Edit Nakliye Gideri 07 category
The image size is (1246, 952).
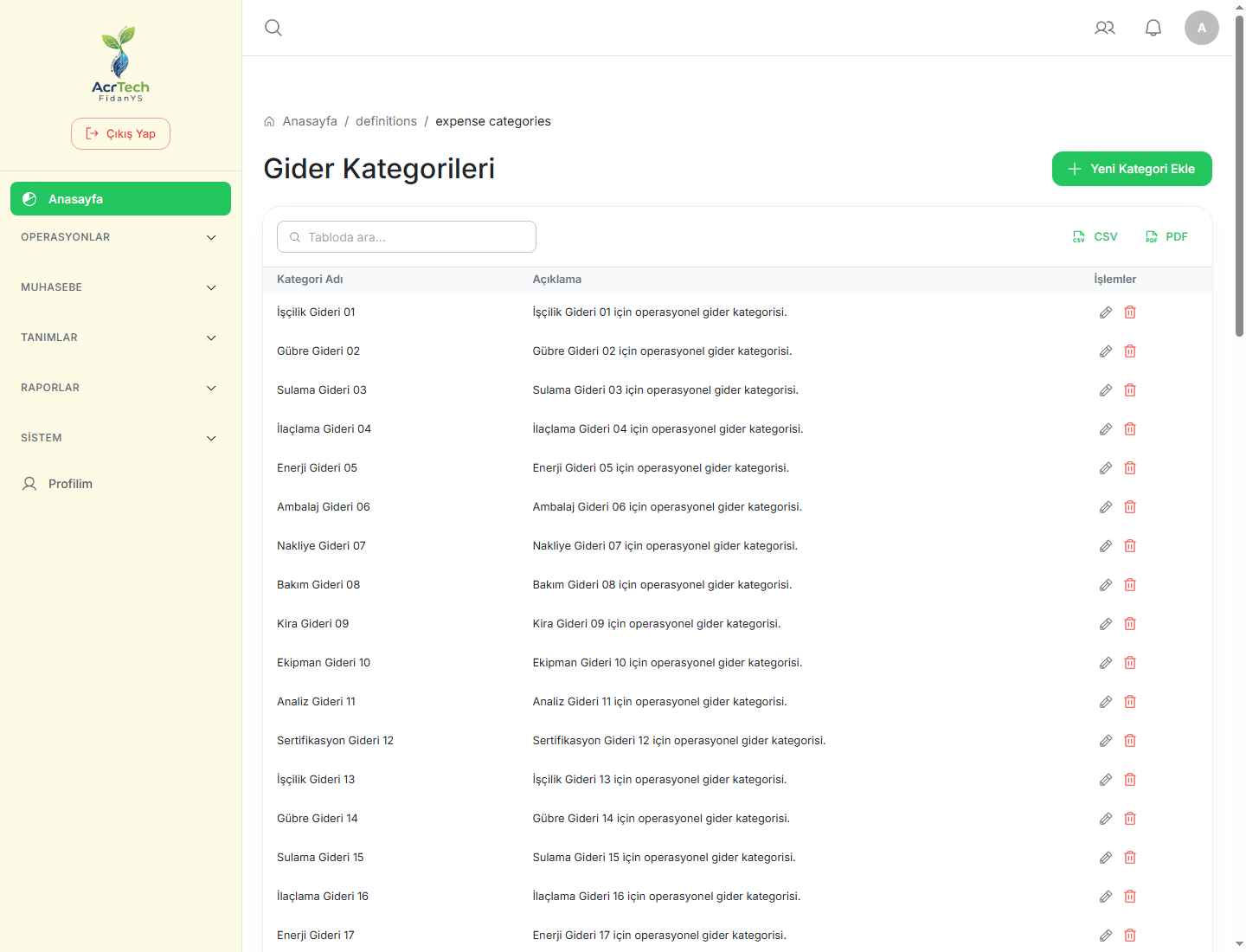click(x=1106, y=546)
